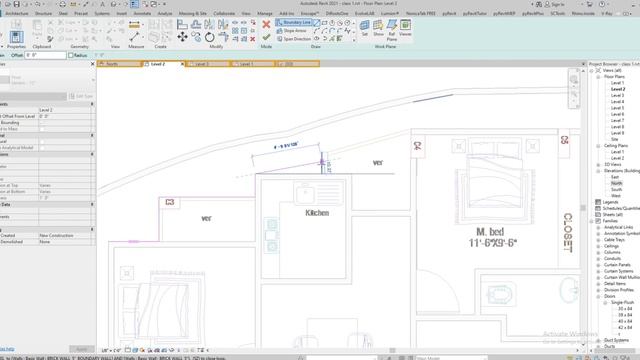Open the store cart icon in title bar
640x360 pixels.
(x=589, y=4)
